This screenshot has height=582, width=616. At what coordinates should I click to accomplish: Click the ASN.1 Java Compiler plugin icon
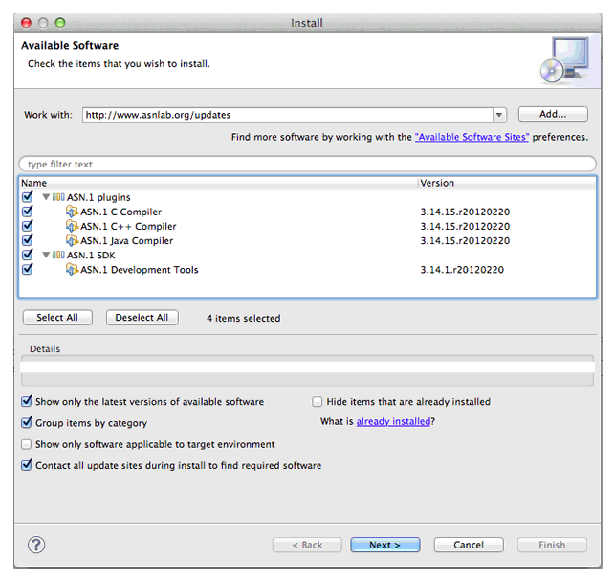point(71,241)
